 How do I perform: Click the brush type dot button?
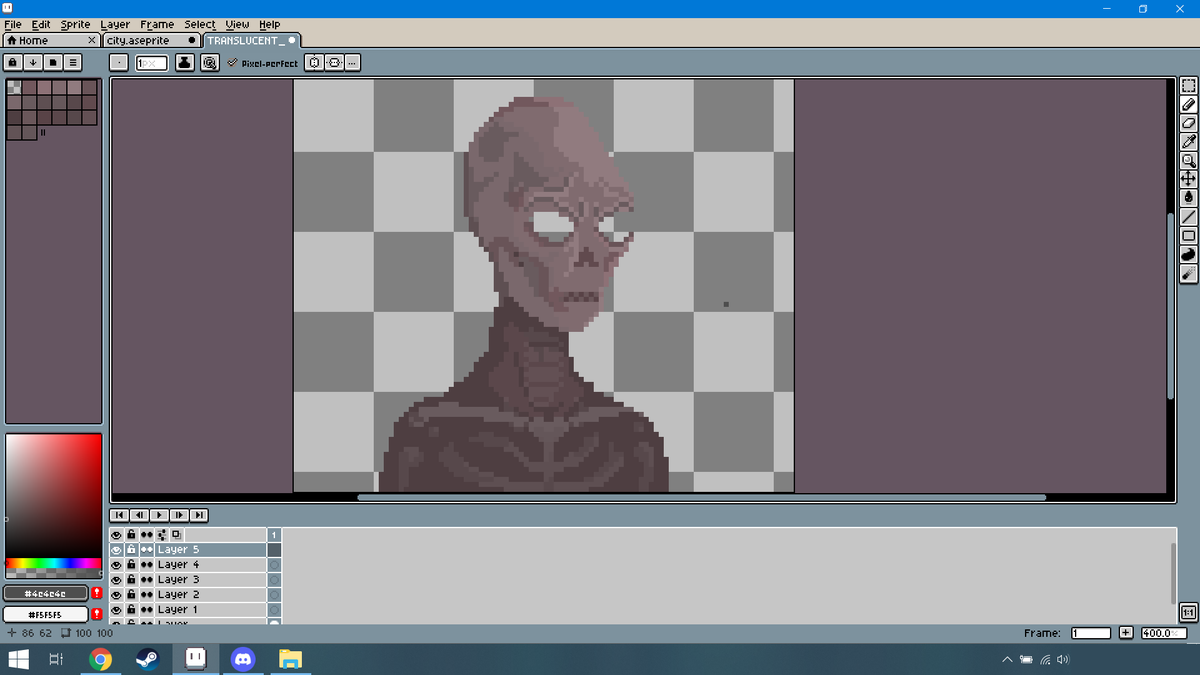pos(118,63)
